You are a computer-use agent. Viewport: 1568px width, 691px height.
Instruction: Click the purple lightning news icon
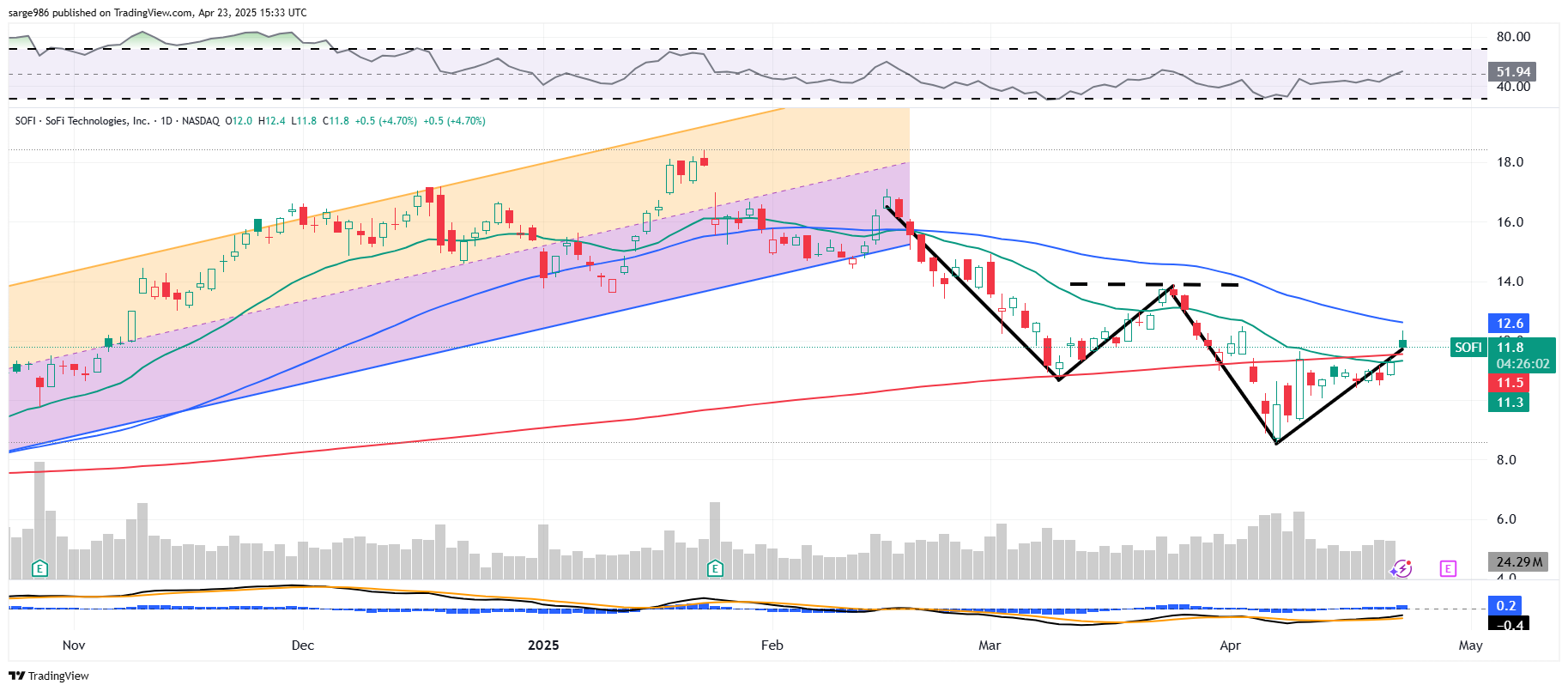click(x=1402, y=568)
